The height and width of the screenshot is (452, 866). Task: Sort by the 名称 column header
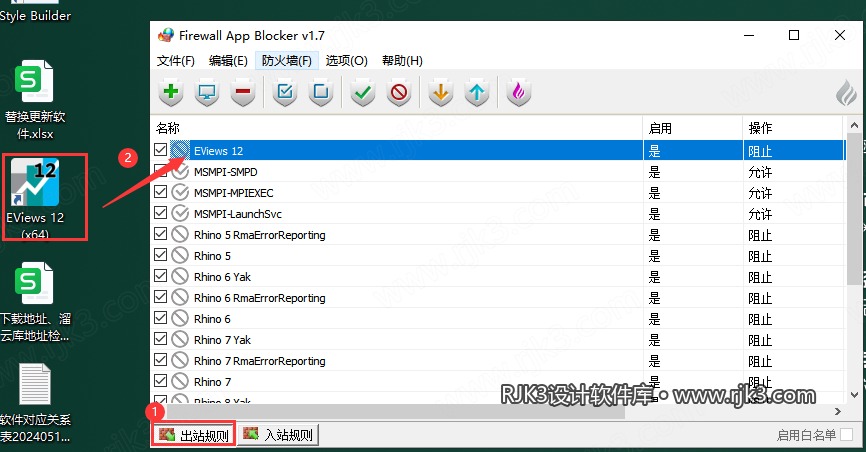[x=397, y=128]
